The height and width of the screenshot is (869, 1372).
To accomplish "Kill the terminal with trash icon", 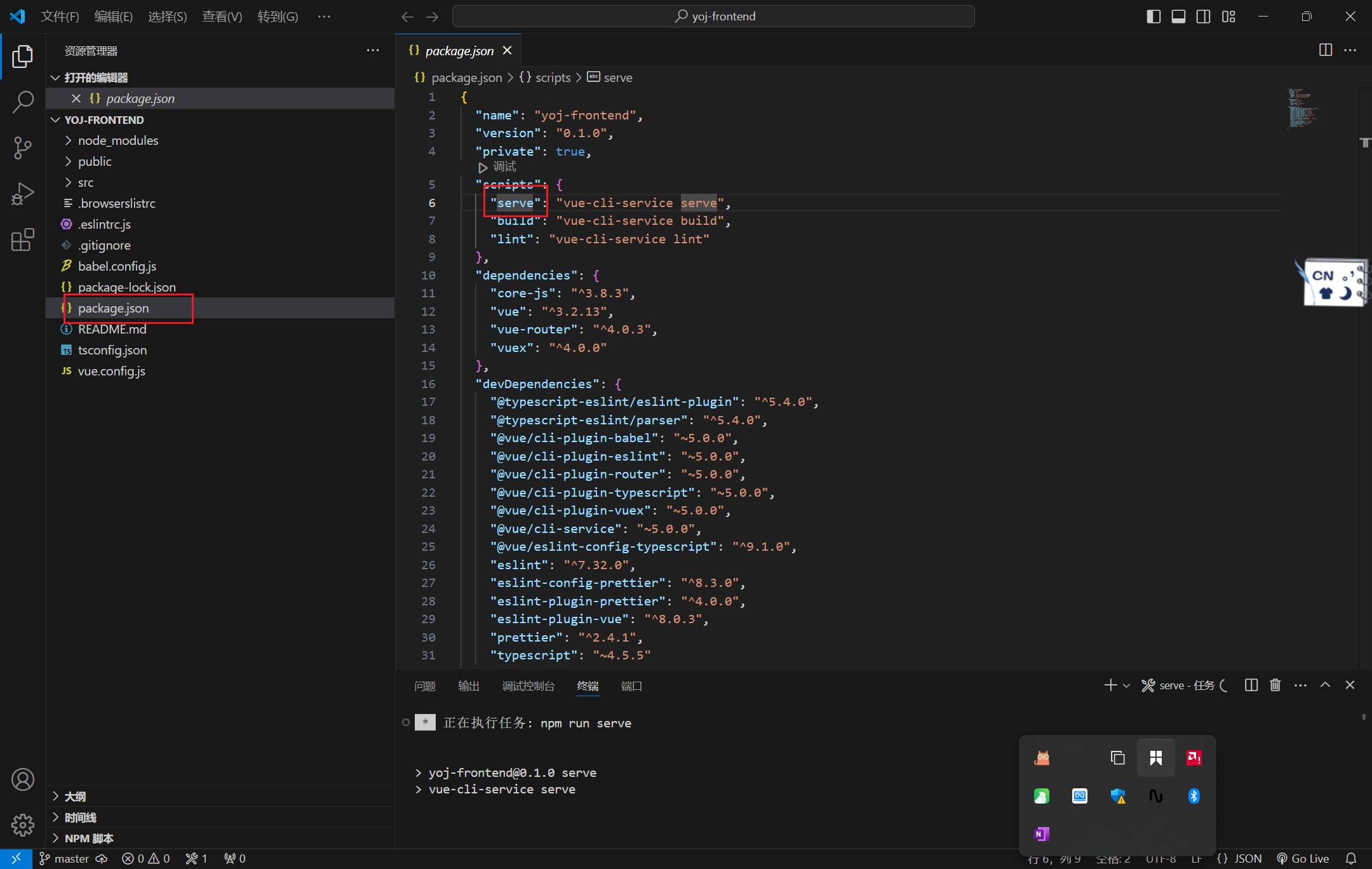I will point(1275,685).
